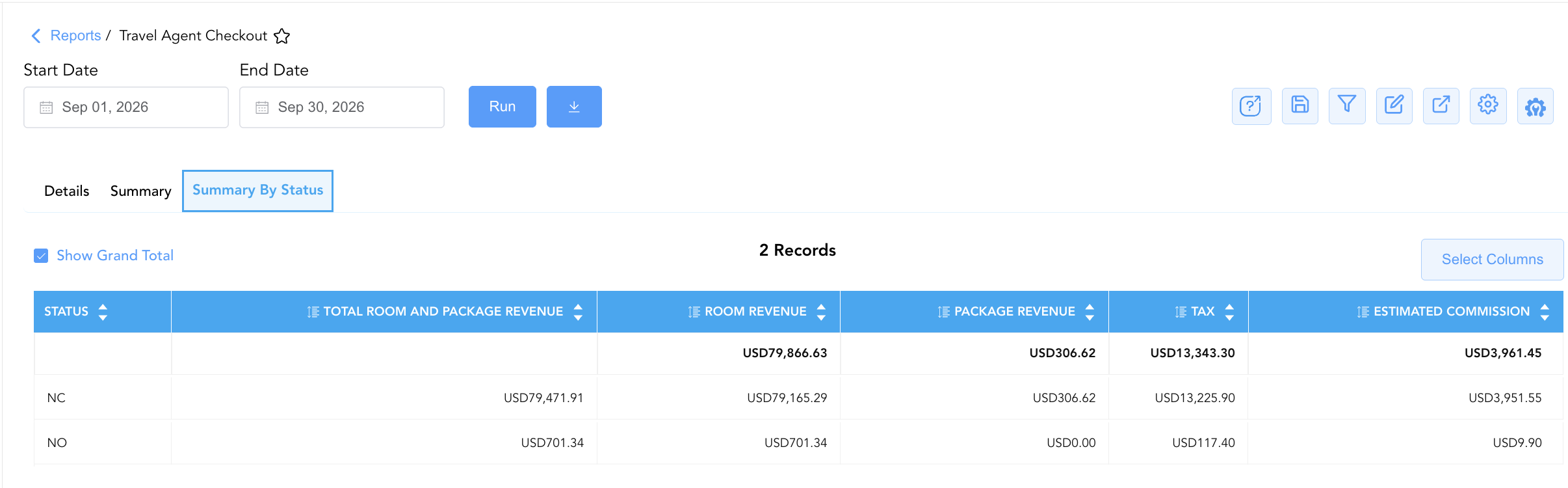Open the Select Columns button
The width and height of the screenshot is (1568, 488).
click(1492, 260)
